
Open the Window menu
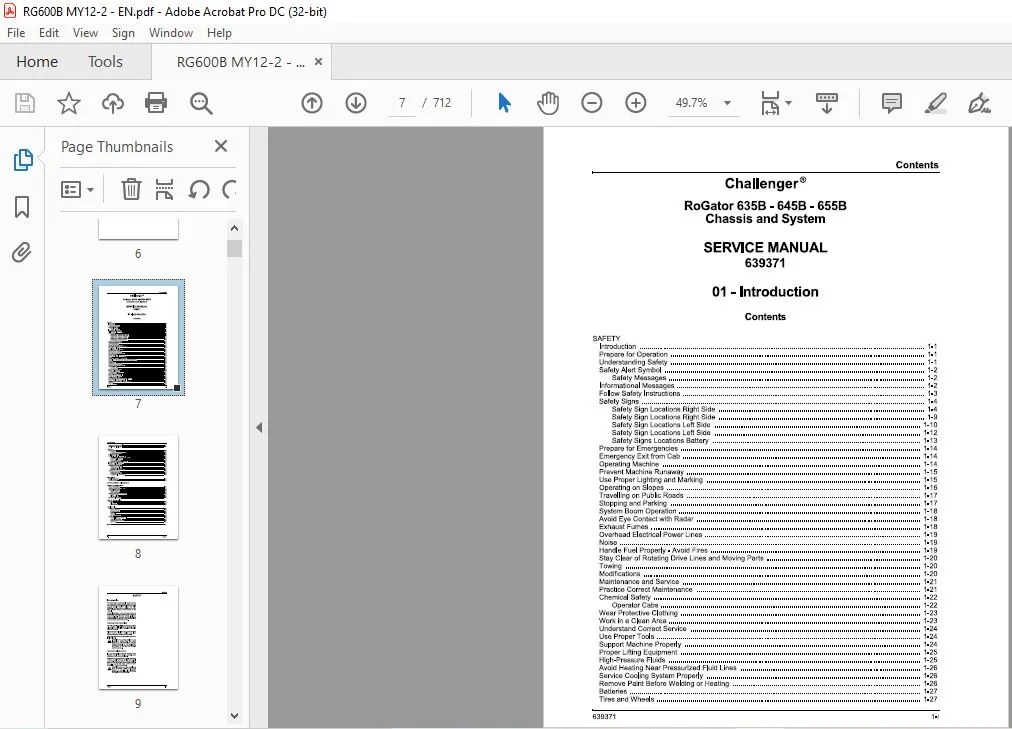[171, 33]
